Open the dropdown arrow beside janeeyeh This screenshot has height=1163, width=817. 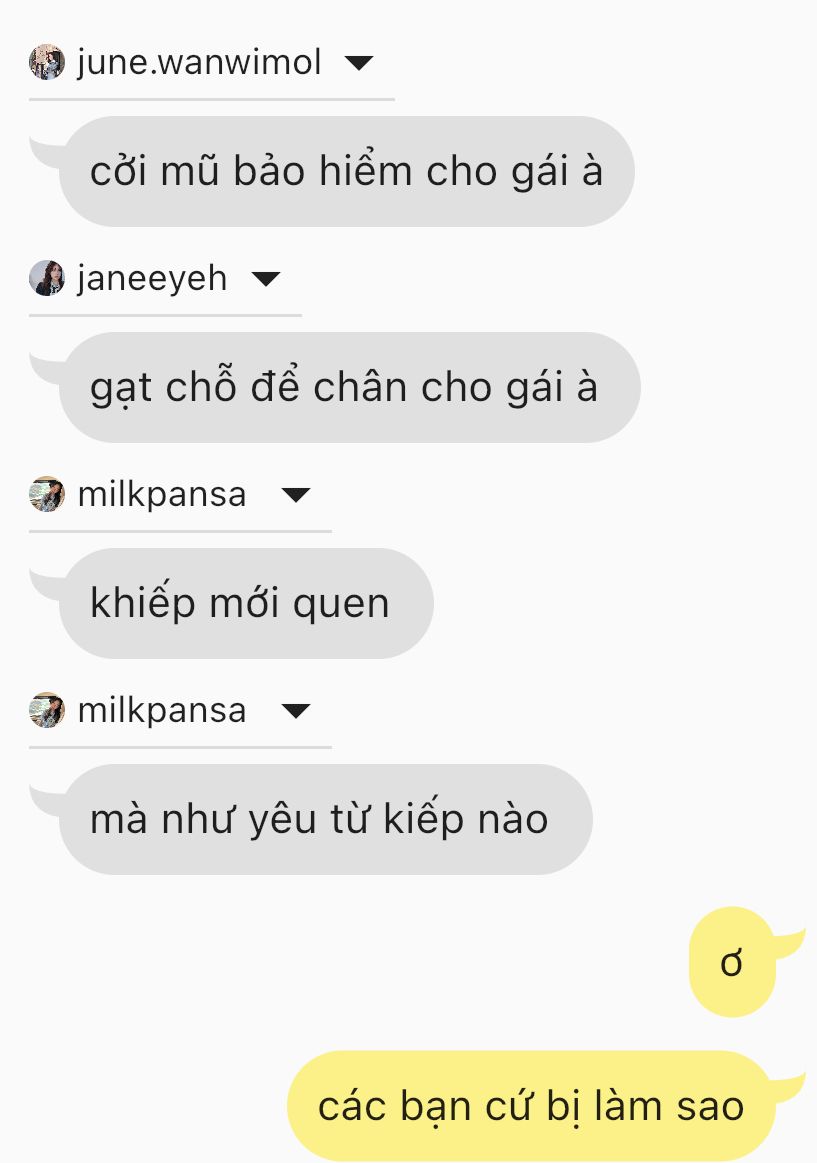[x=265, y=279]
